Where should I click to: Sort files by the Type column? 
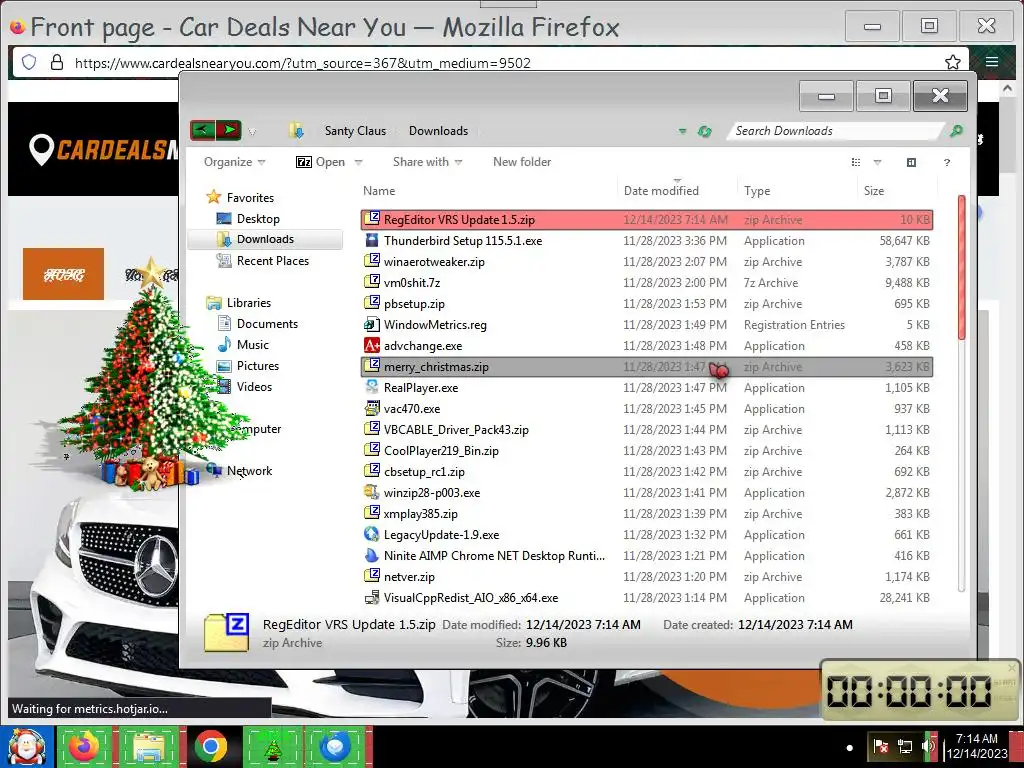(757, 191)
